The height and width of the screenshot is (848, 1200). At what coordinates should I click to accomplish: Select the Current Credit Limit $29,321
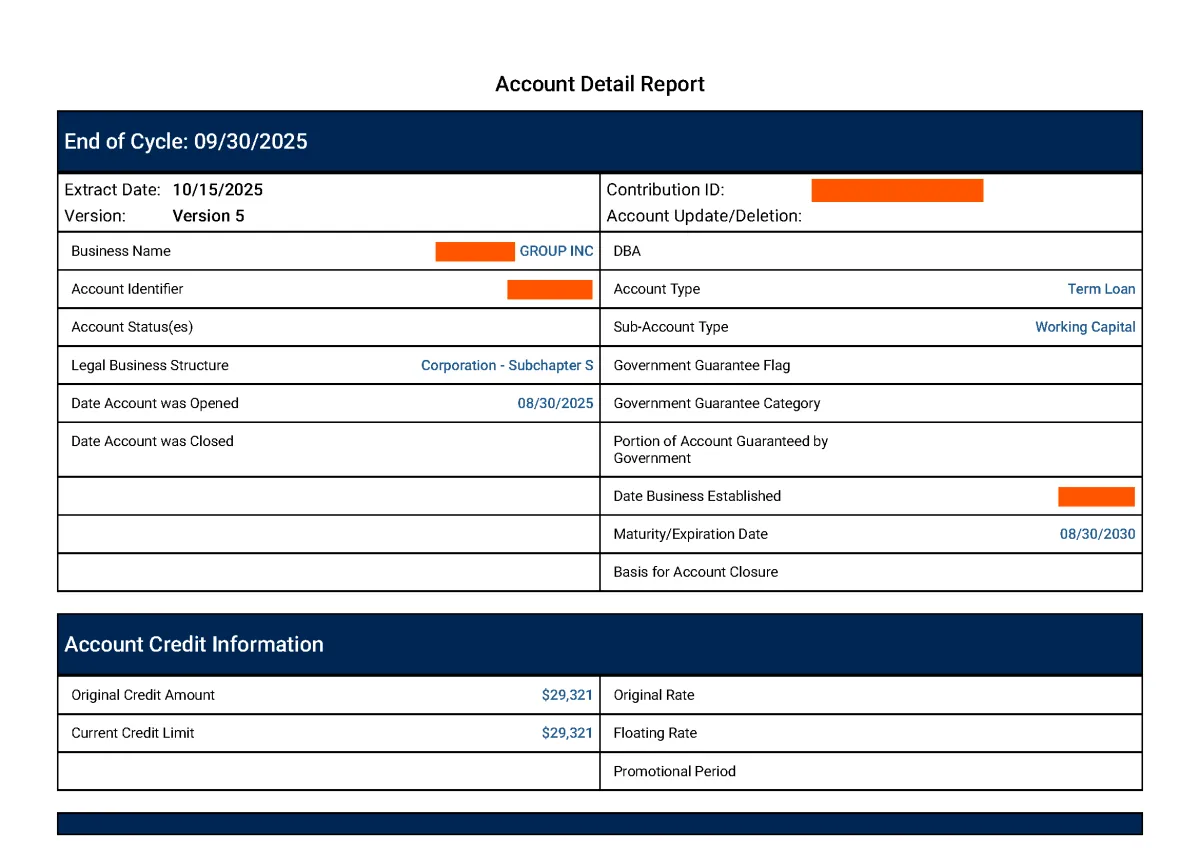(x=567, y=733)
